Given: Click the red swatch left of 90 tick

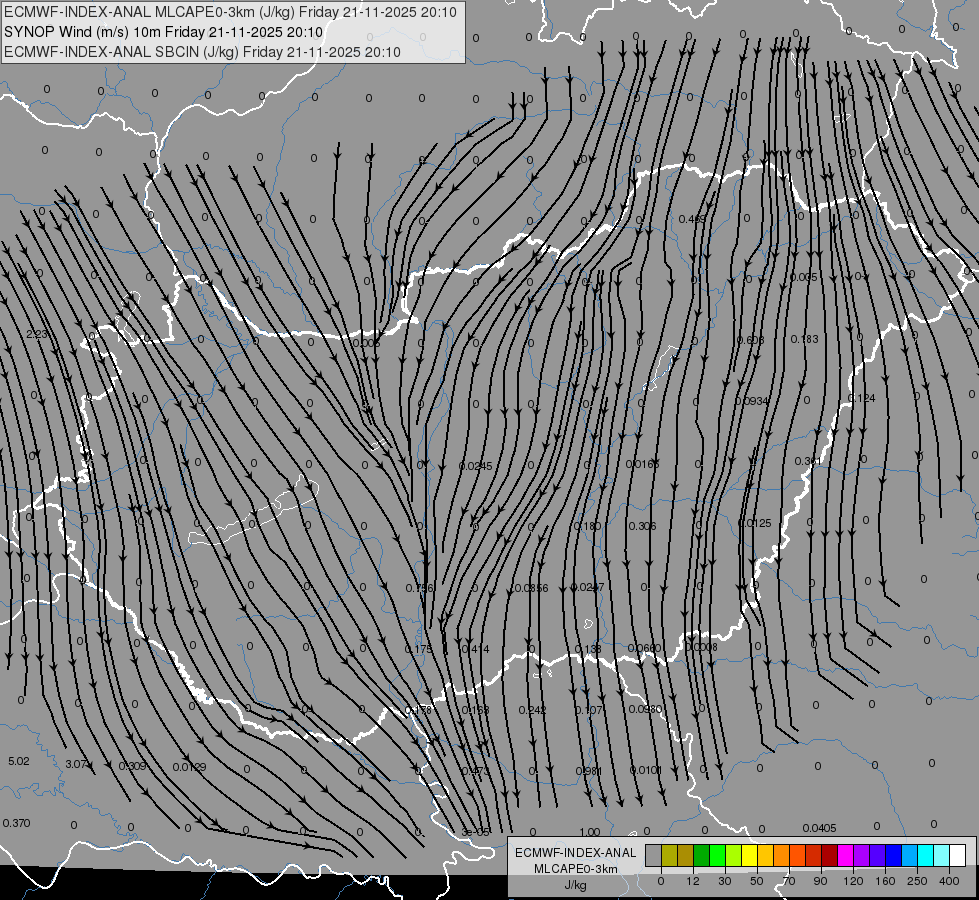Looking at the screenshot, I should [x=814, y=856].
